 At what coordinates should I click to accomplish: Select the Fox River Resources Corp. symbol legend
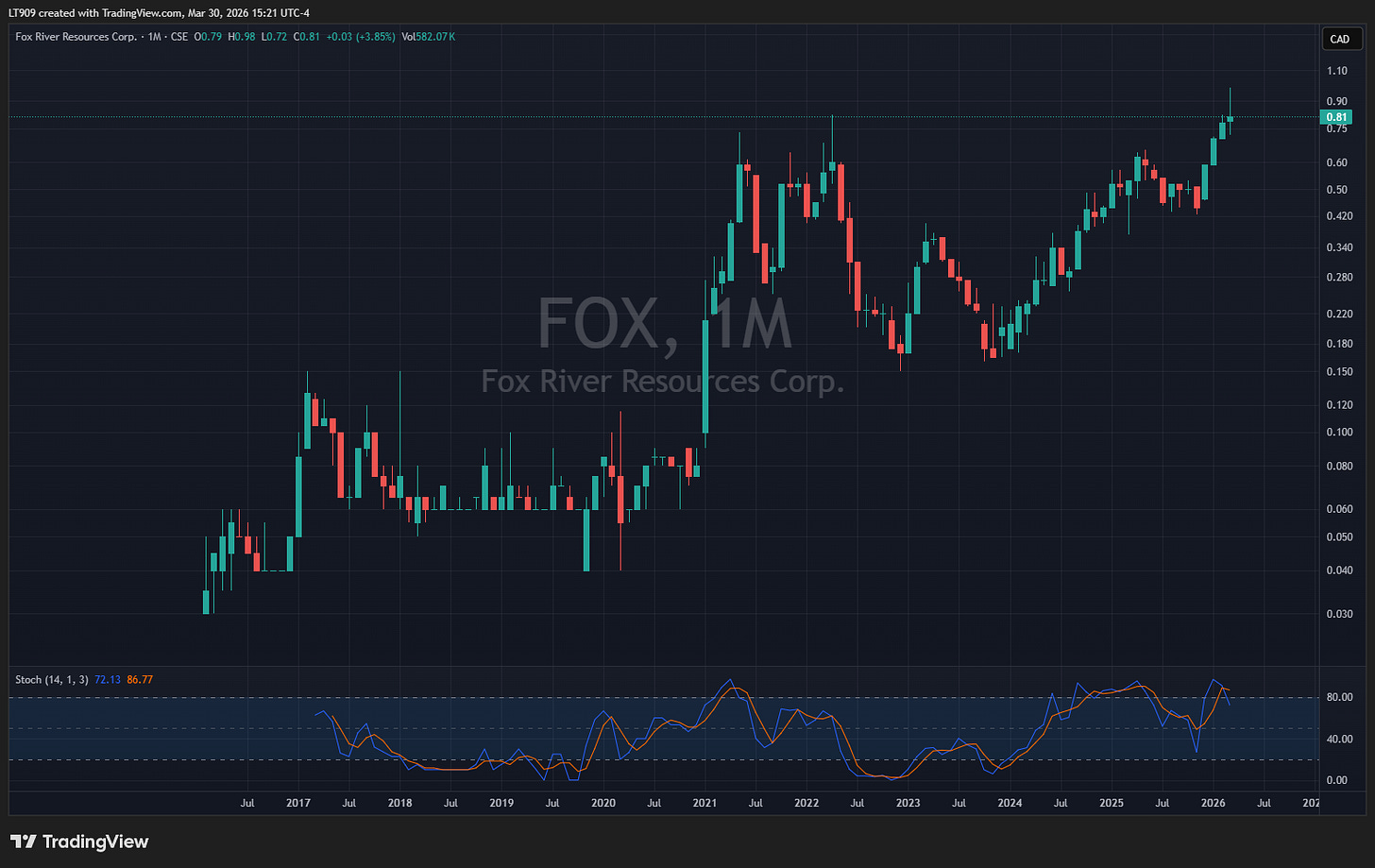[76, 37]
